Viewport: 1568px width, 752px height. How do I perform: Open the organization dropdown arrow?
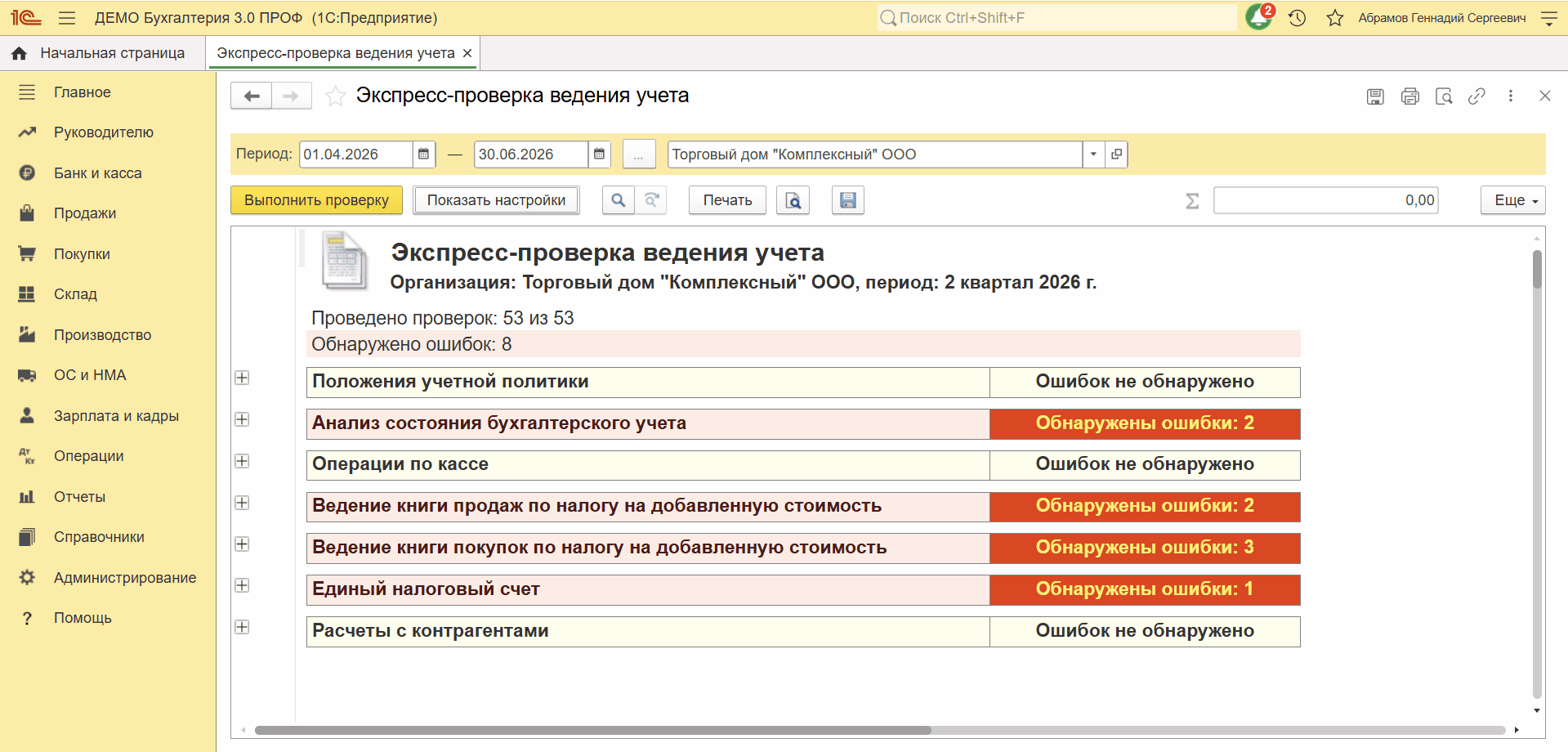click(1093, 154)
